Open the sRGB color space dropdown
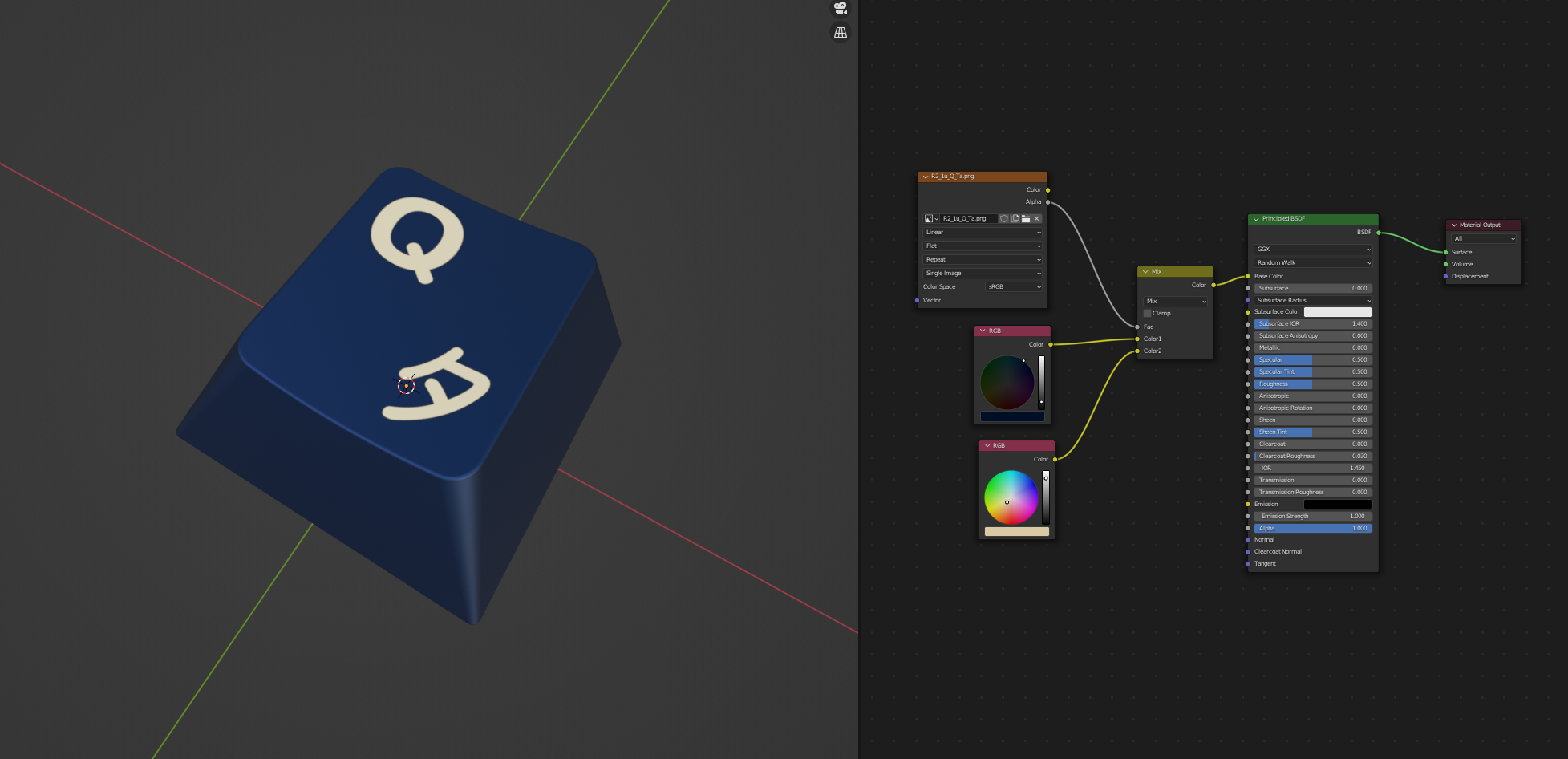The width and height of the screenshot is (1568, 759). pos(1014,287)
